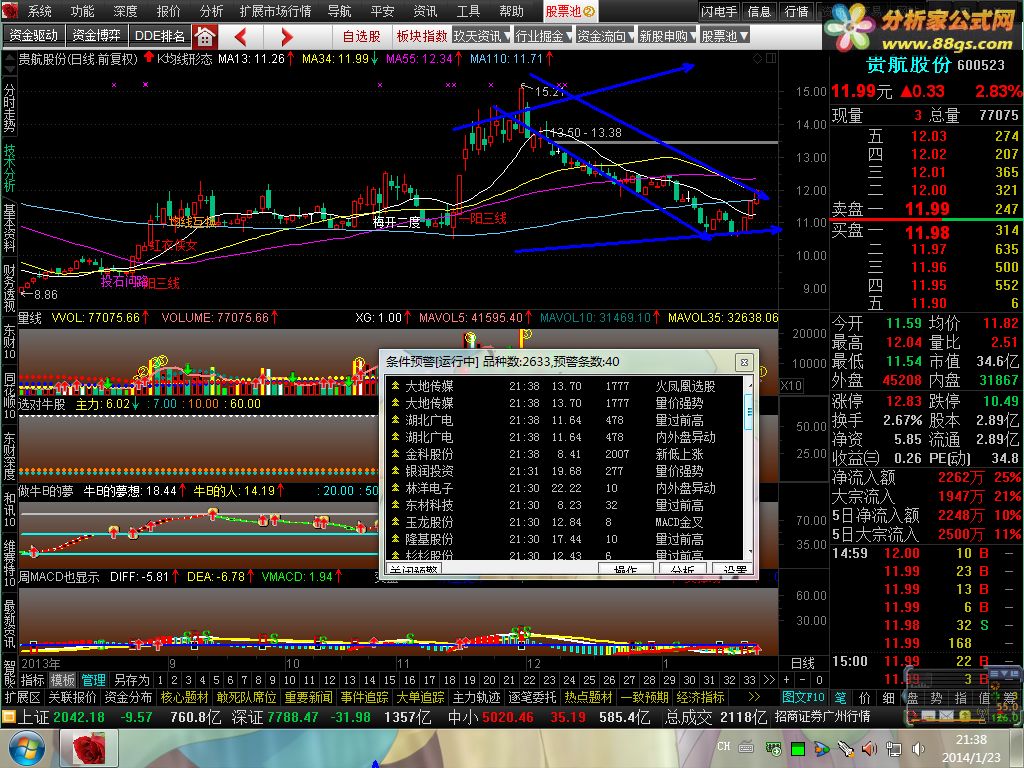Select the 核心题材 bottom tab
This screenshot has width=1024, height=768.
[x=184, y=697]
